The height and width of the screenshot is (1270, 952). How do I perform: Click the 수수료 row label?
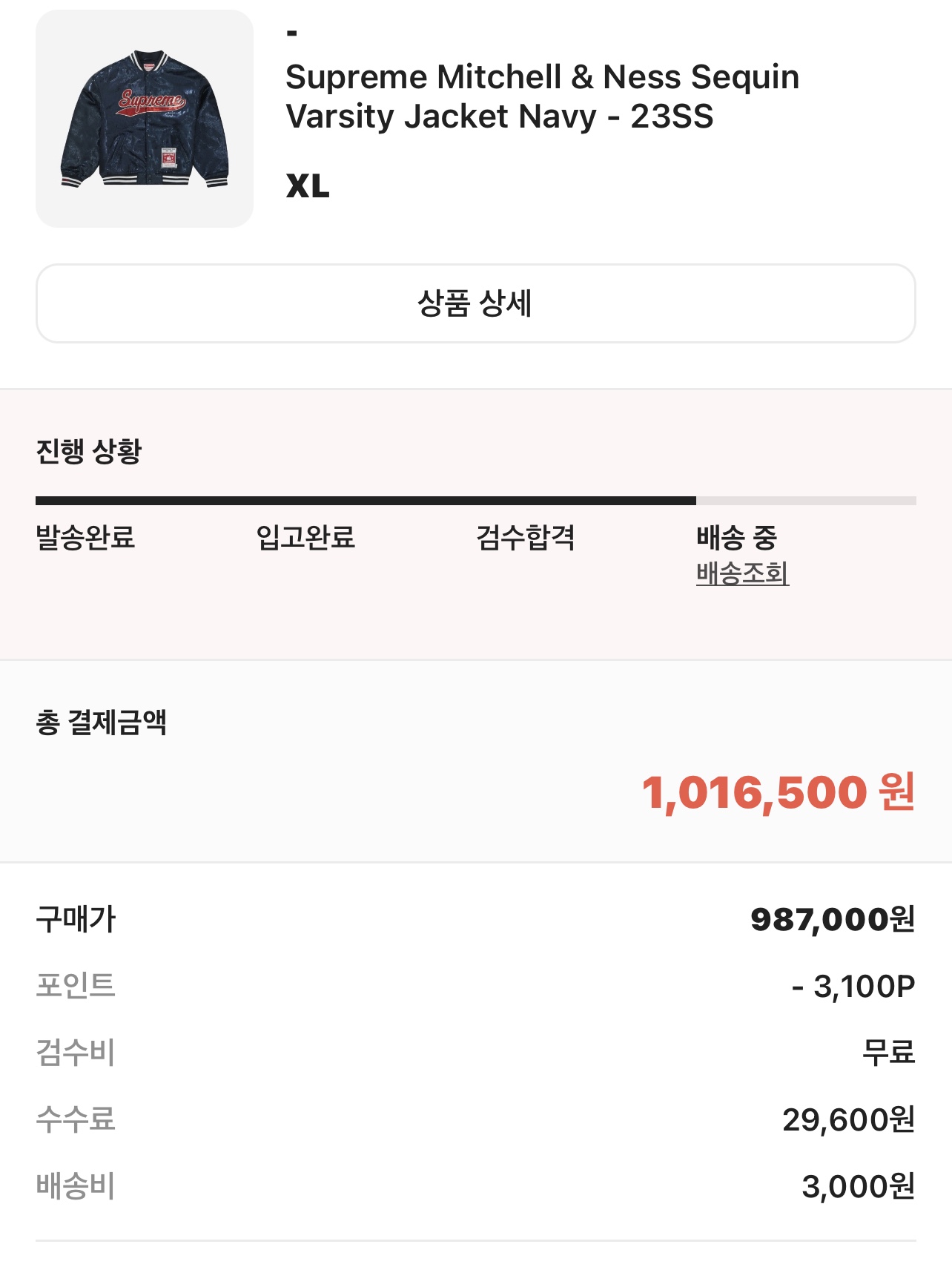(x=76, y=1119)
